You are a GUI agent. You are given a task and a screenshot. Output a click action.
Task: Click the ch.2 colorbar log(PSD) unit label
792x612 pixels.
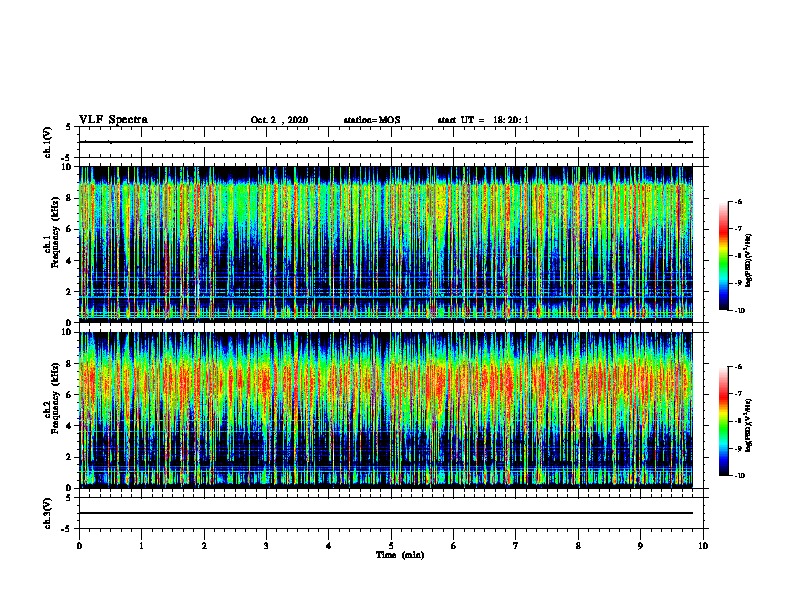point(748,425)
